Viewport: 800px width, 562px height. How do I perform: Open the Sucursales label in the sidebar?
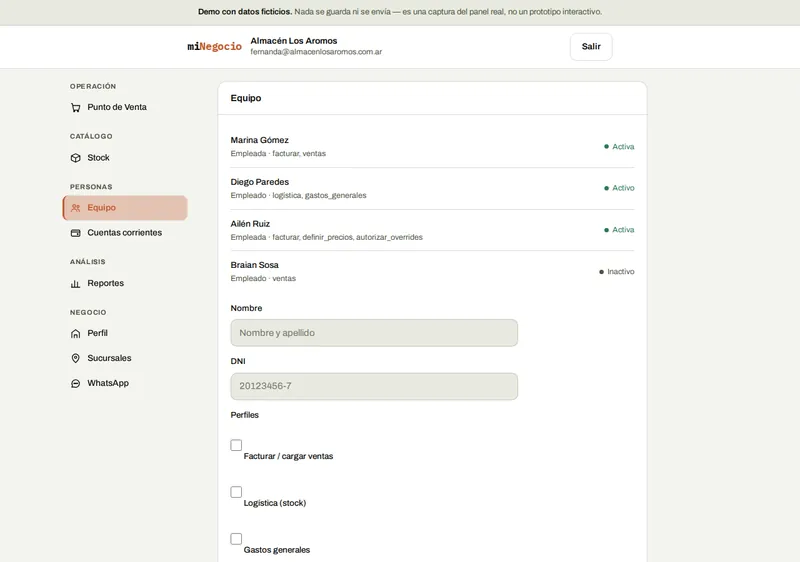(x=109, y=358)
